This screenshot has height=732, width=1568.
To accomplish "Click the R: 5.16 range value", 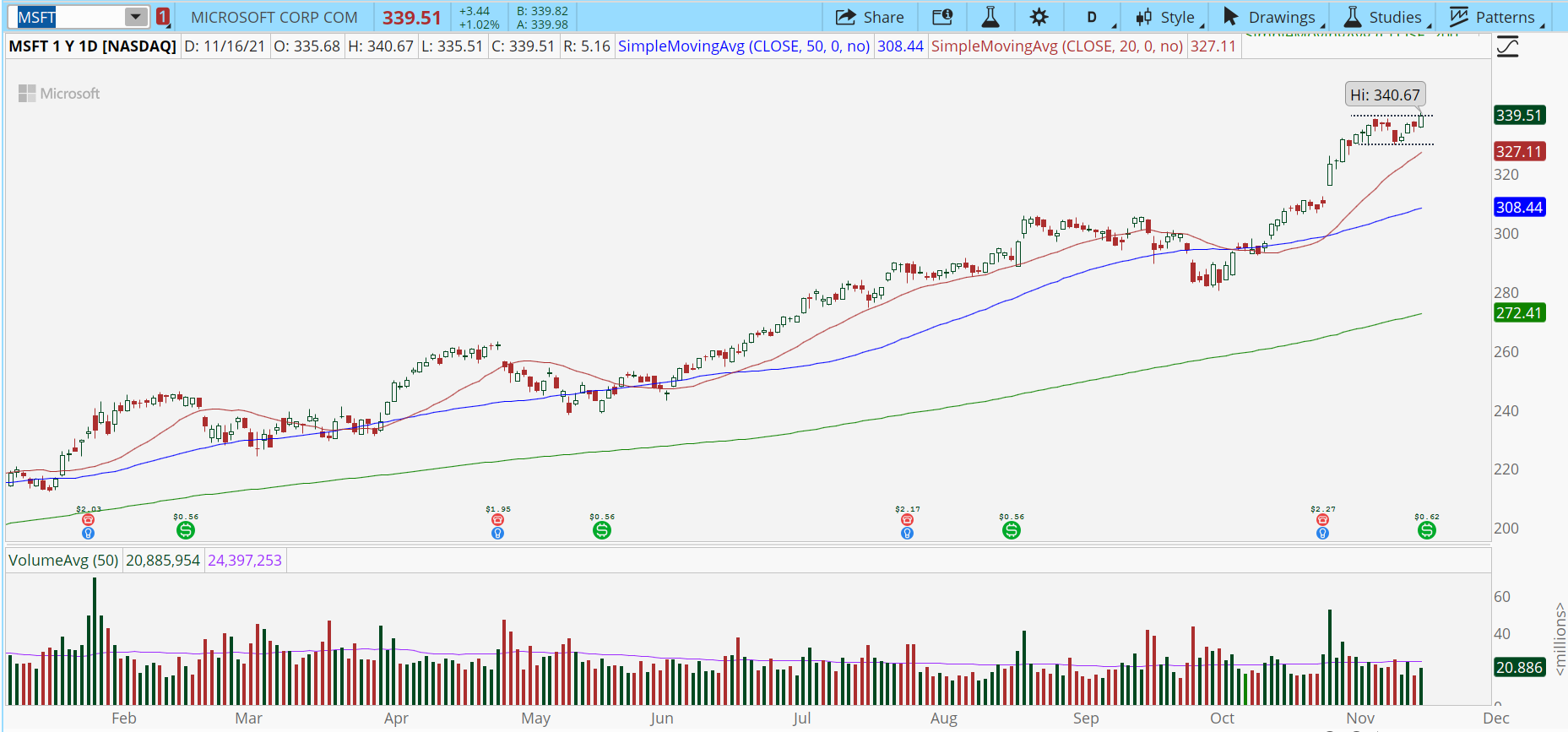I will point(586,46).
